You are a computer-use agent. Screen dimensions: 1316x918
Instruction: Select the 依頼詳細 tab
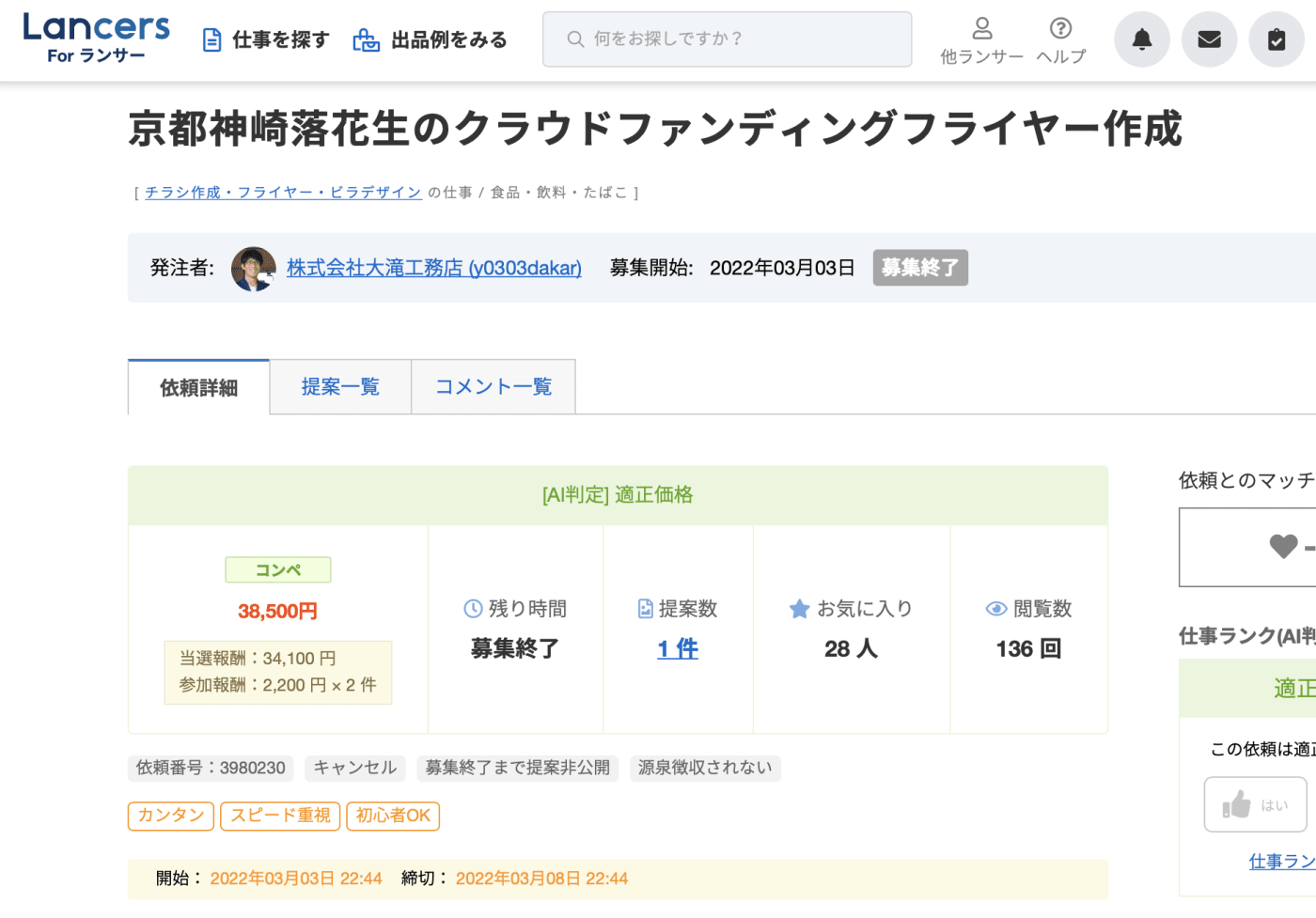coord(198,388)
